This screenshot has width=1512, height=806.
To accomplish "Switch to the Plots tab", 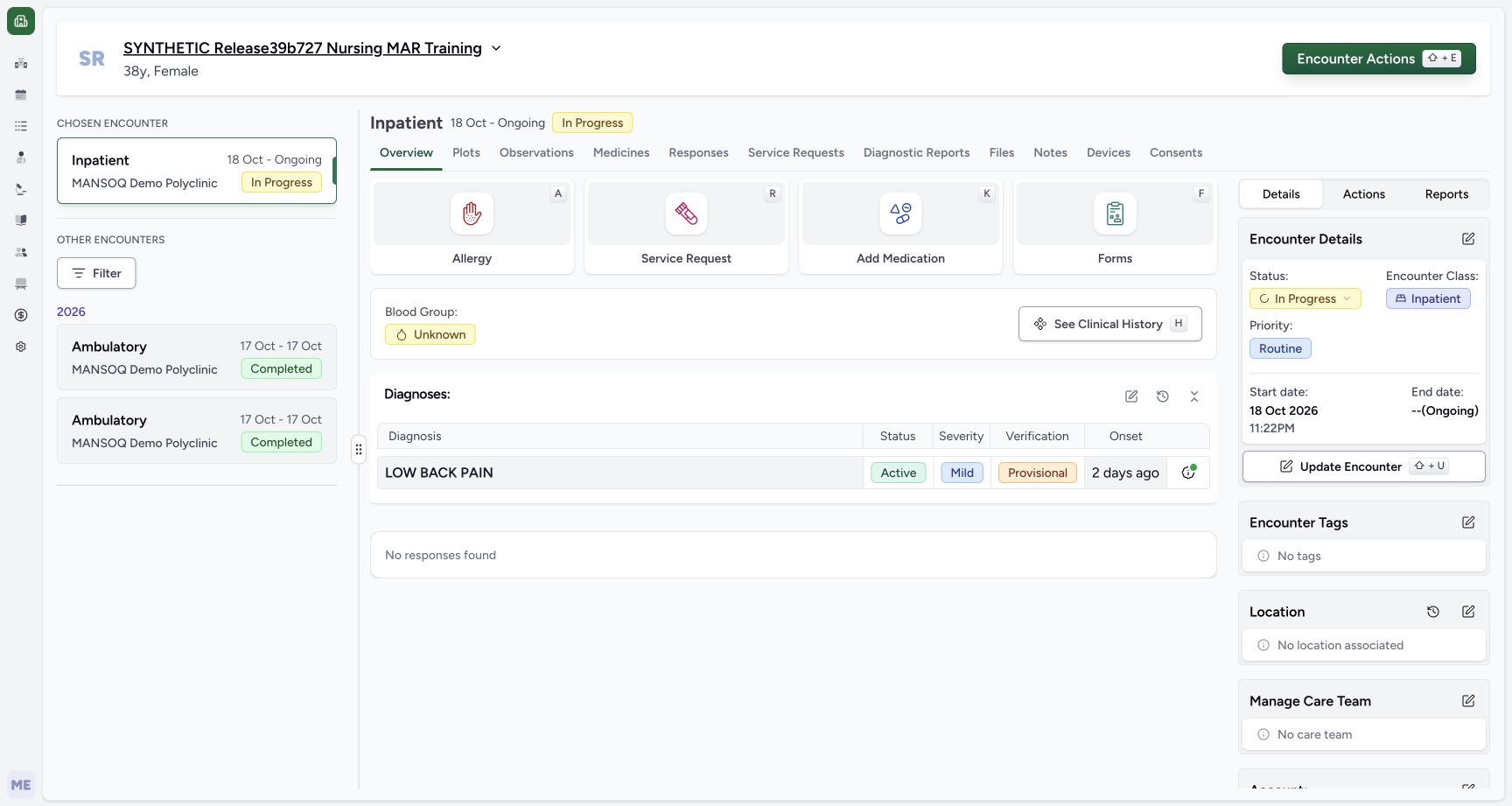I will coord(466,152).
